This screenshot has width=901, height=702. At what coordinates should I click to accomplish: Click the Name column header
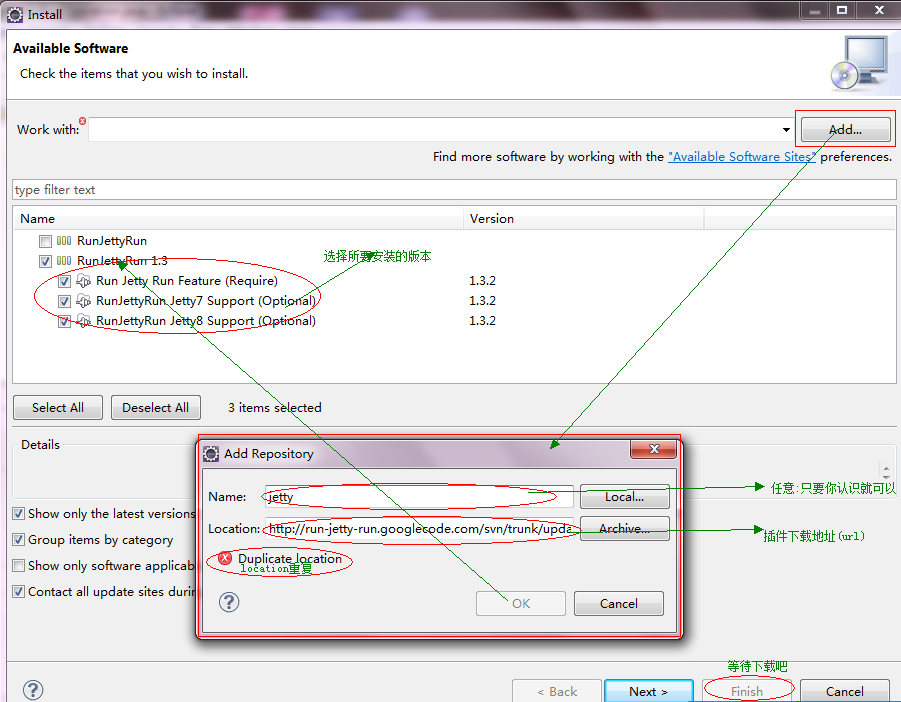click(238, 219)
